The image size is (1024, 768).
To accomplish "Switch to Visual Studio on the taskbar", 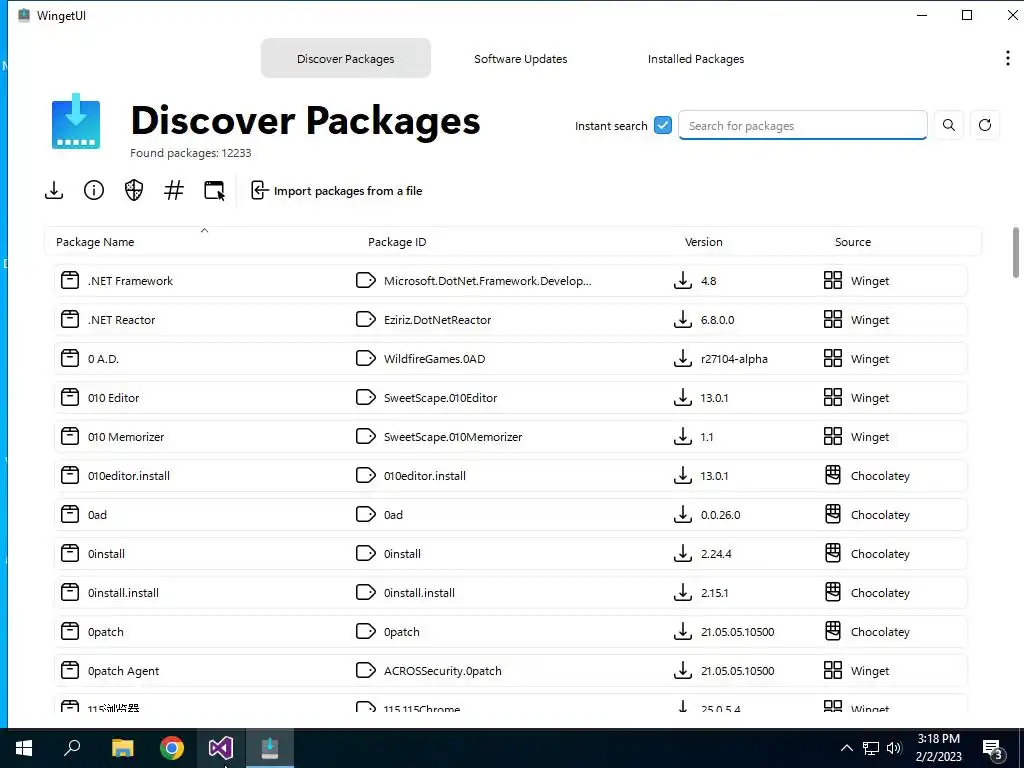I will point(221,748).
